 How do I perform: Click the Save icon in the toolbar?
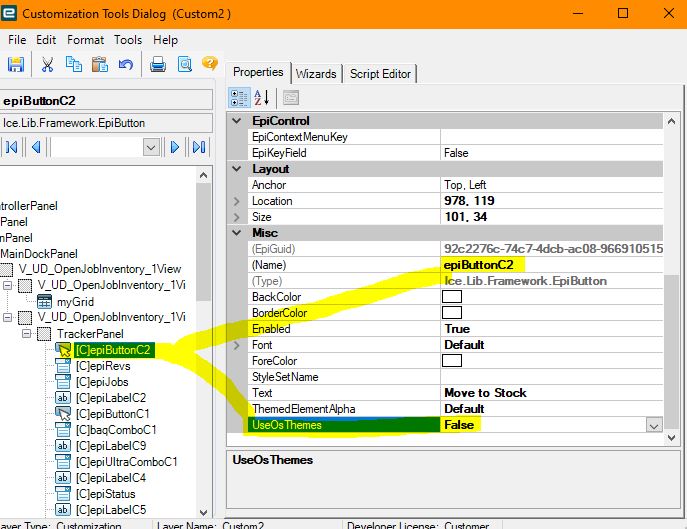coord(16,65)
